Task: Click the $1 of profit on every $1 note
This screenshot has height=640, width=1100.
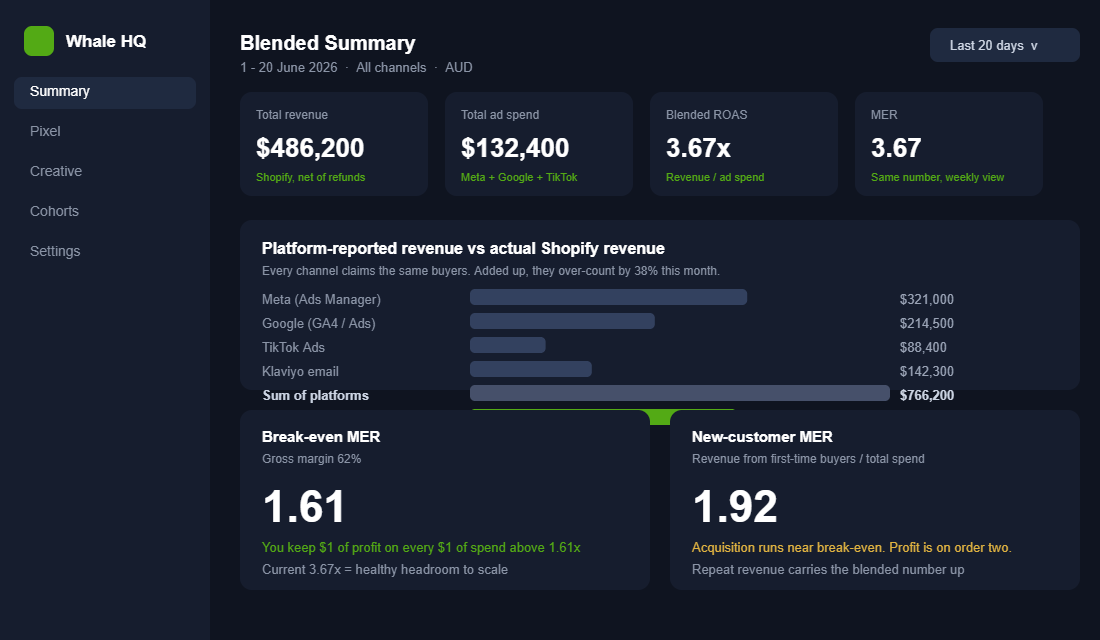Action: pyautogui.click(x=421, y=547)
